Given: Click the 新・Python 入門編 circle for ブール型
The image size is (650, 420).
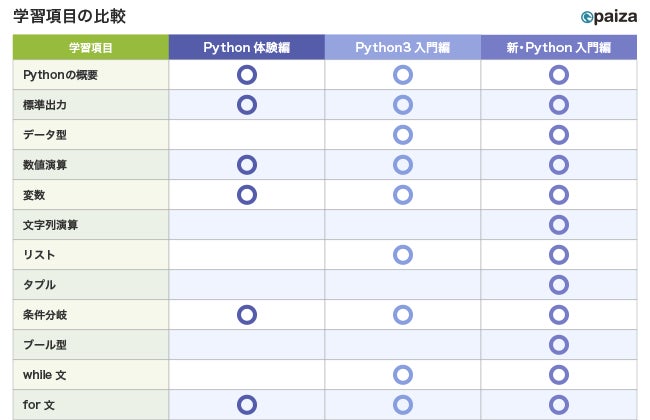Looking at the screenshot, I should click(559, 344).
